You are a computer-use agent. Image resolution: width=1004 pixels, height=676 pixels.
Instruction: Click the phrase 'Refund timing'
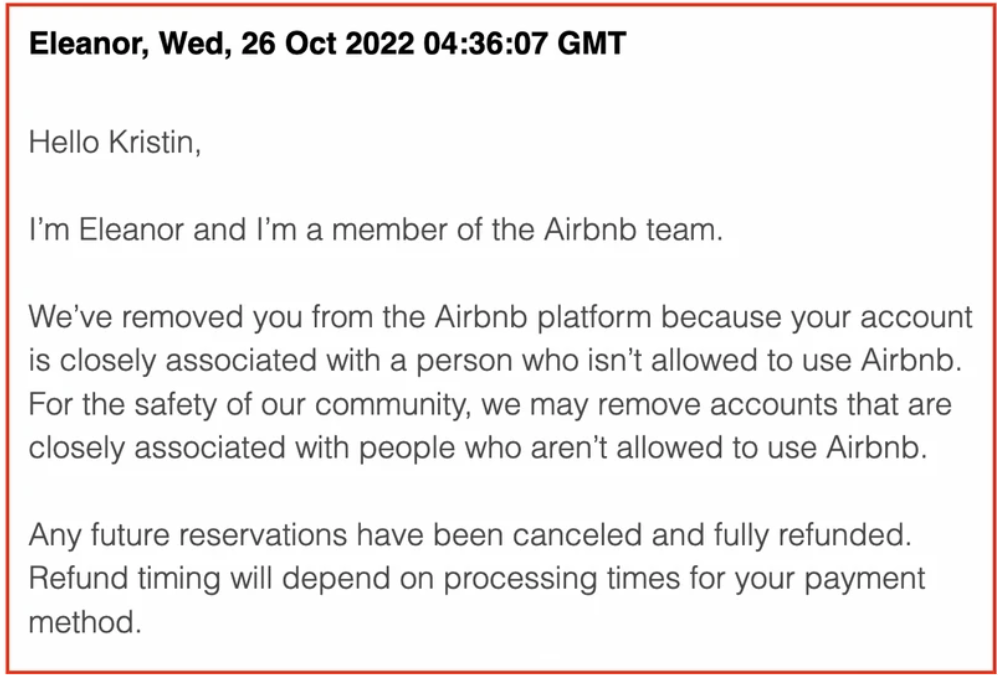pos(125,578)
